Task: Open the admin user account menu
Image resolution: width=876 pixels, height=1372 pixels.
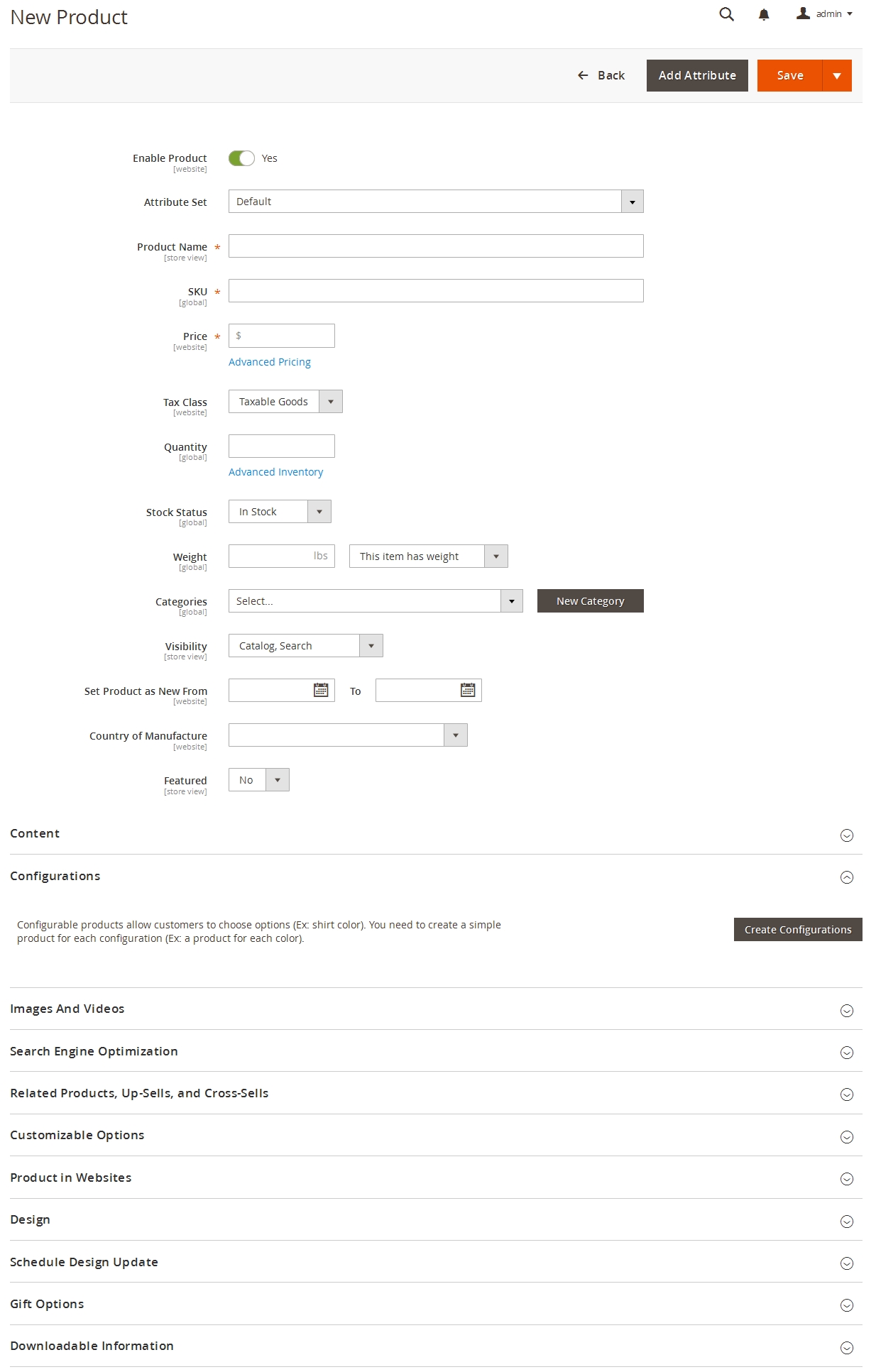Action: pyautogui.click(x=824, y=14)
